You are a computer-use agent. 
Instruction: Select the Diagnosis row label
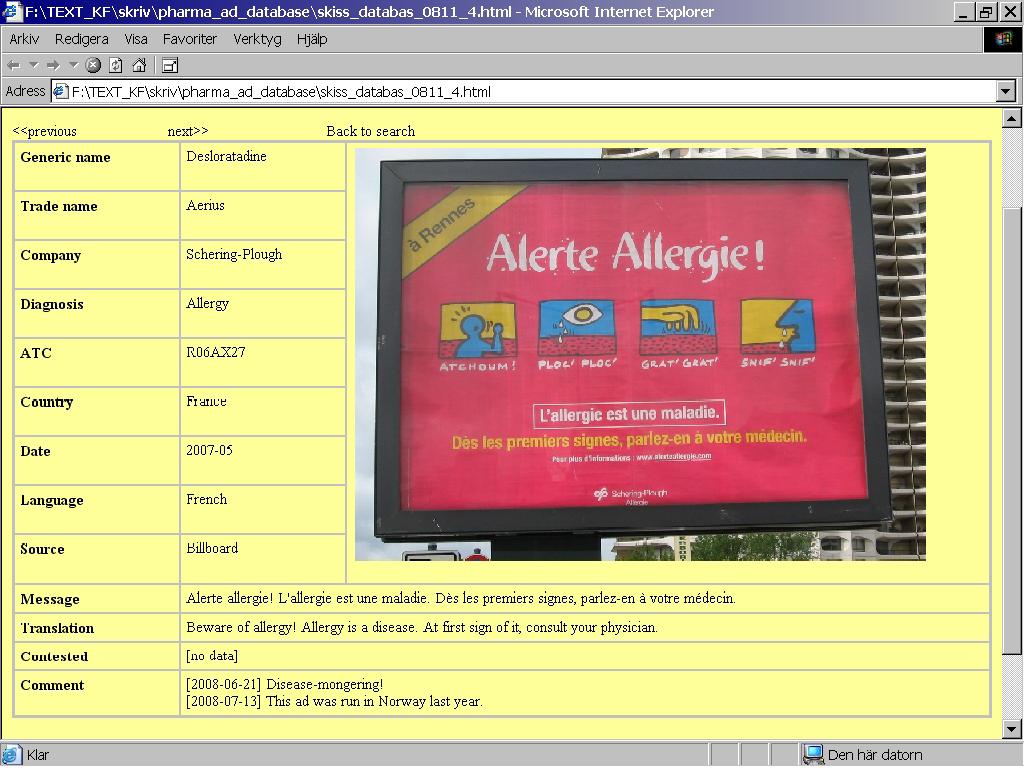52,304
